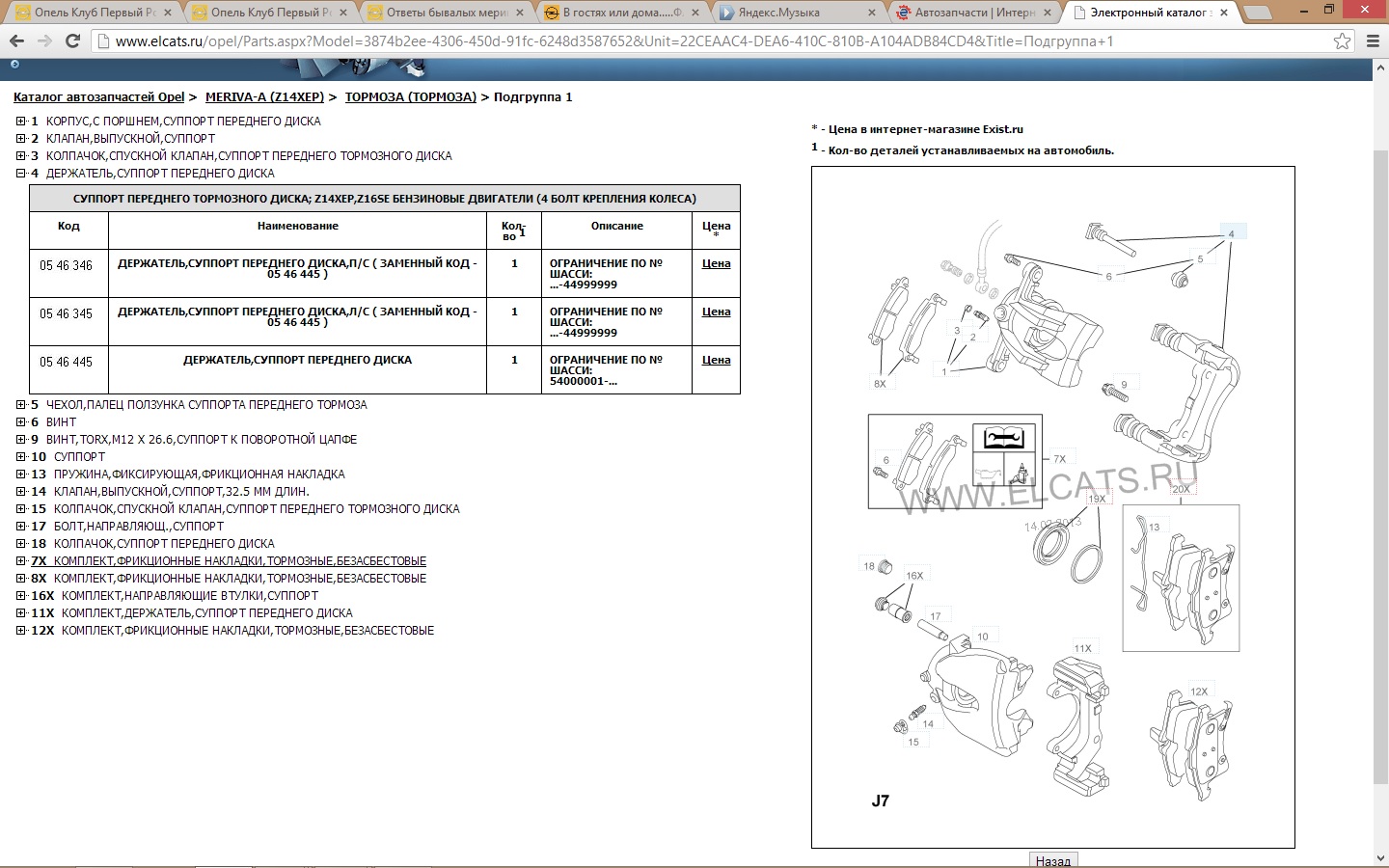Open the Chrome hamburger menu
Viewport: 1389px width, 868px height.
pos(1374,41)
